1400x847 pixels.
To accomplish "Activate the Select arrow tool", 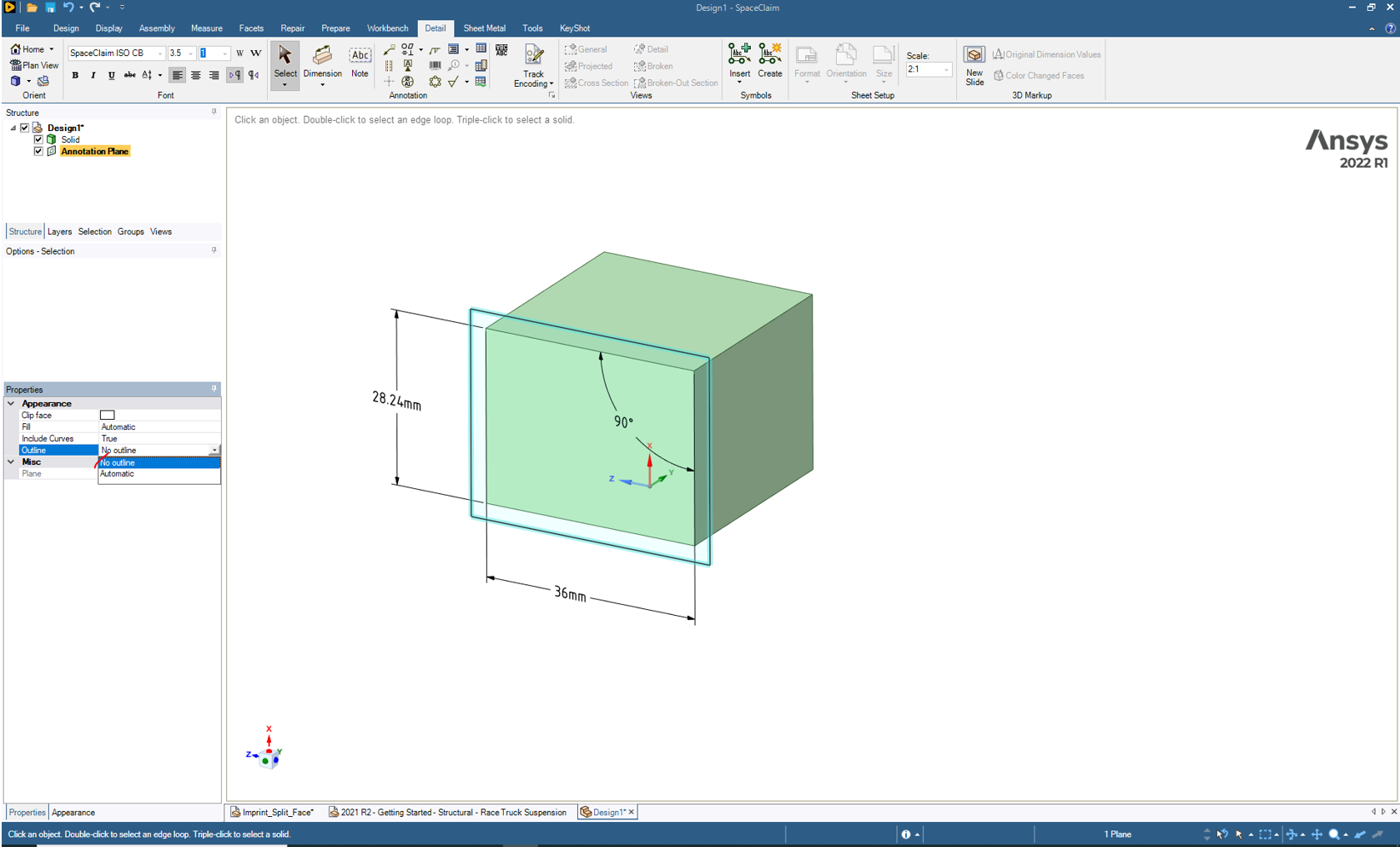I will 285,62.
